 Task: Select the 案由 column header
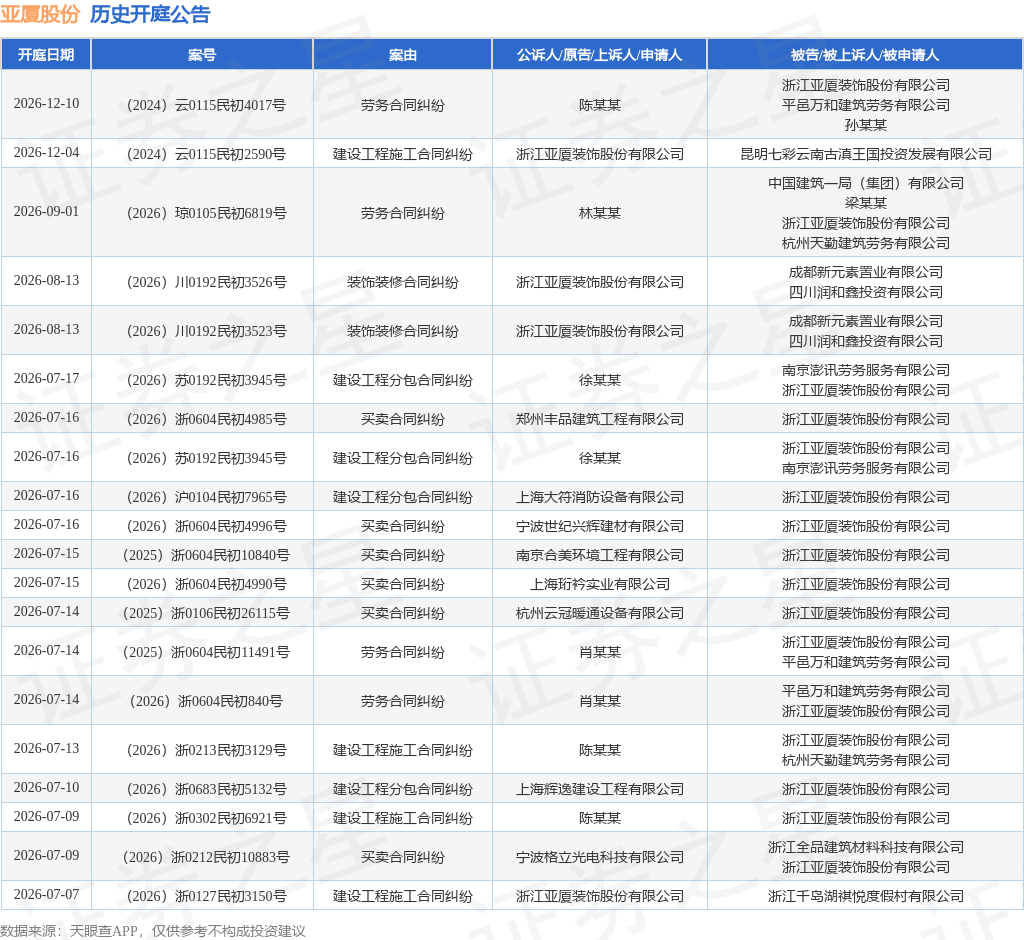click(402, 55)
